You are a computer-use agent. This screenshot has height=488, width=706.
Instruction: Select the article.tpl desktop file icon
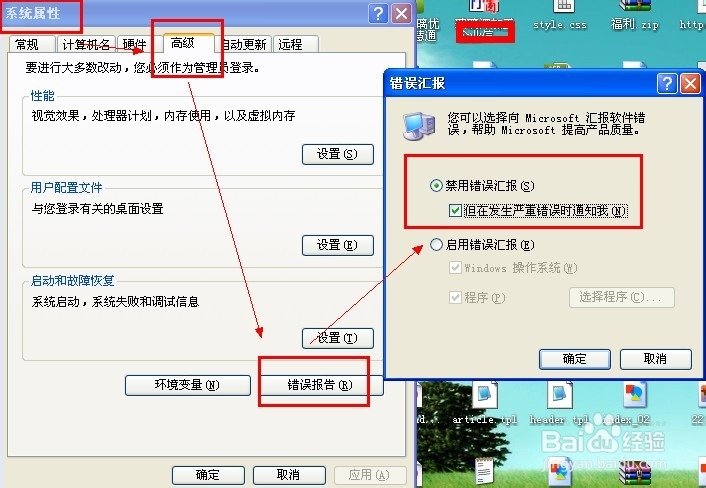485,403
